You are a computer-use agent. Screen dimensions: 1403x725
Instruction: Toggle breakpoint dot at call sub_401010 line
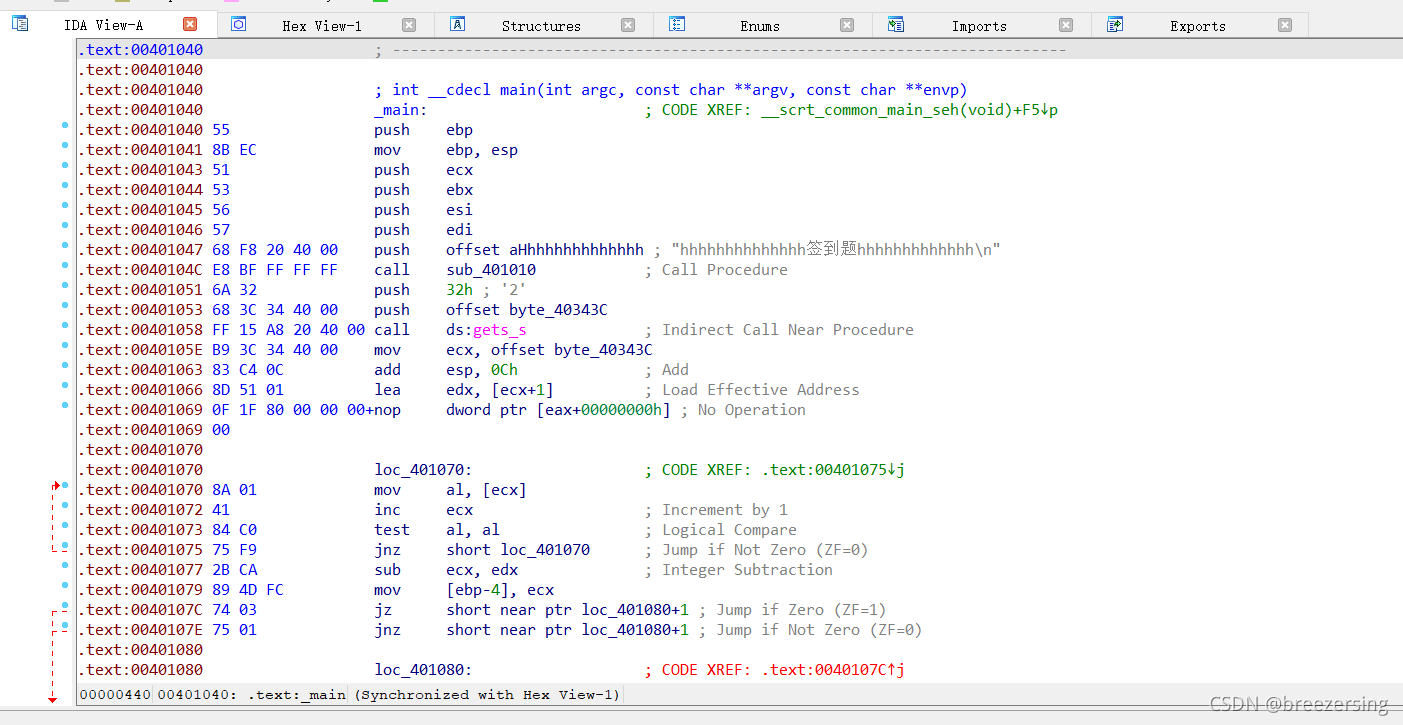click(65, 266)
